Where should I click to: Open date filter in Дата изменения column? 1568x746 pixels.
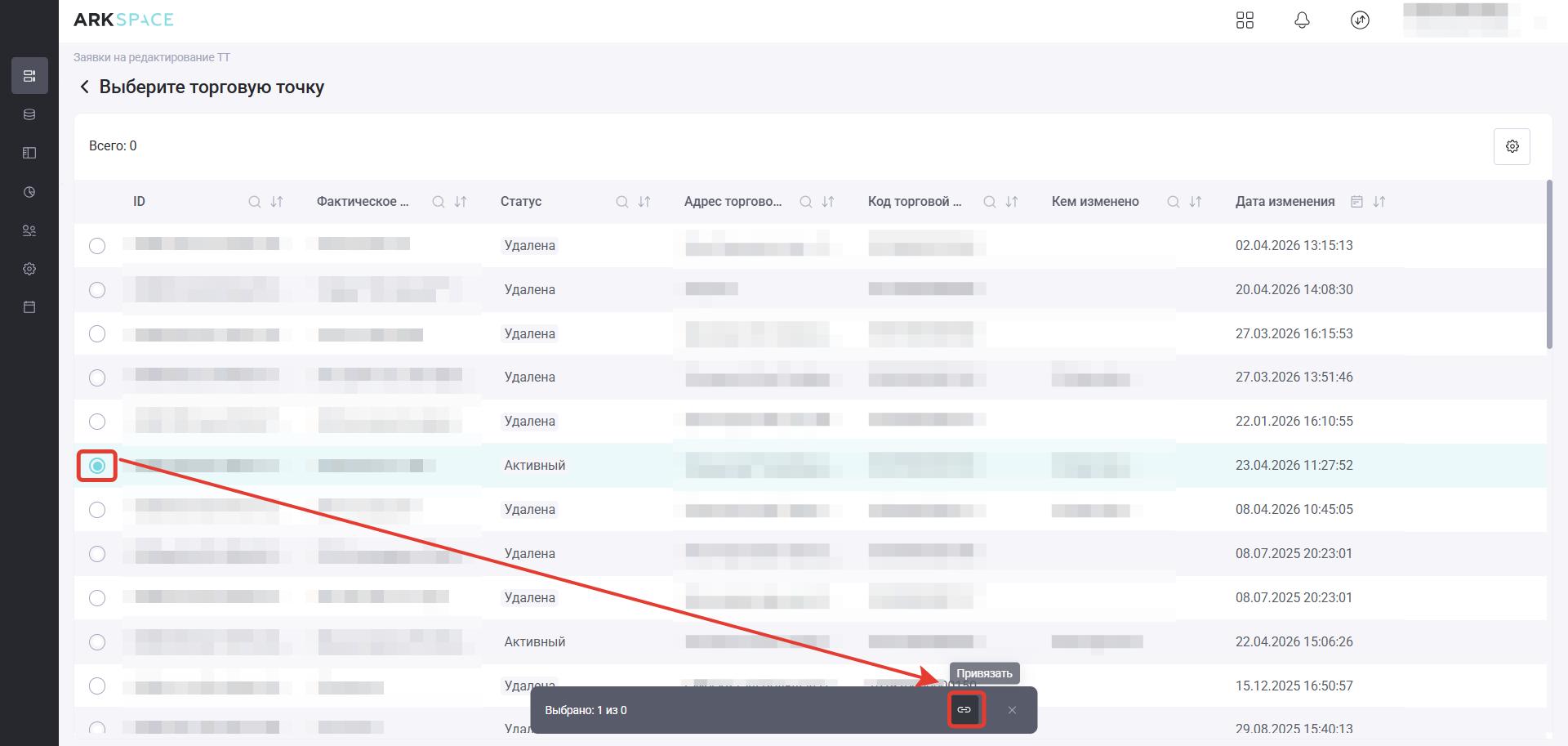[1356, 202]
